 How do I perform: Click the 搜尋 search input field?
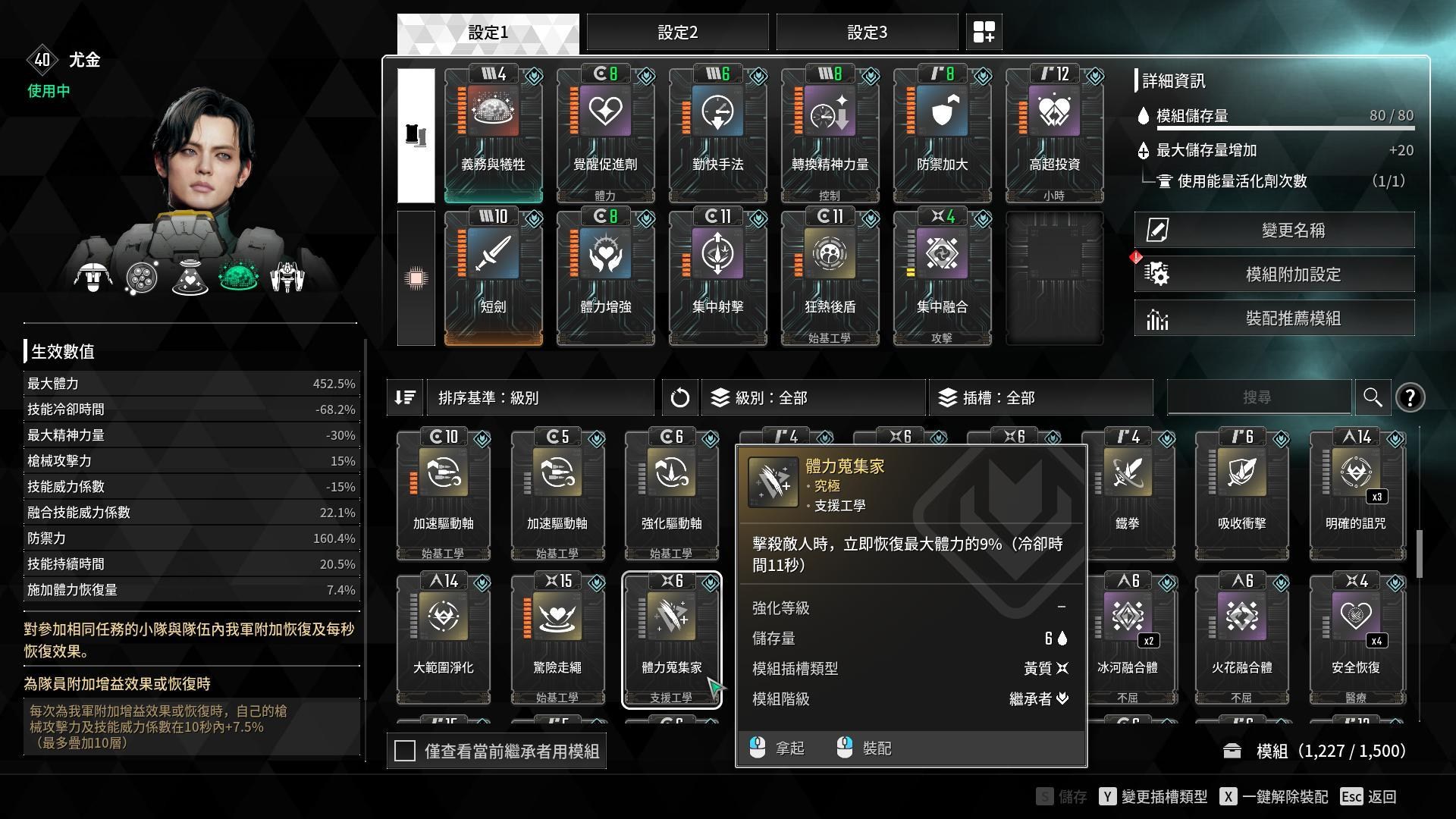coord(1258,397)
